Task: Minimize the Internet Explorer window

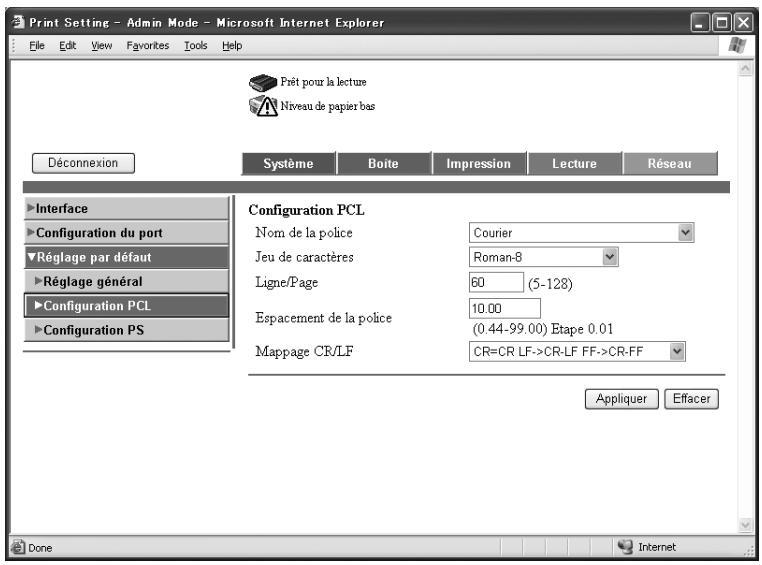Action: pyautogui.click(x=700, y=22)
